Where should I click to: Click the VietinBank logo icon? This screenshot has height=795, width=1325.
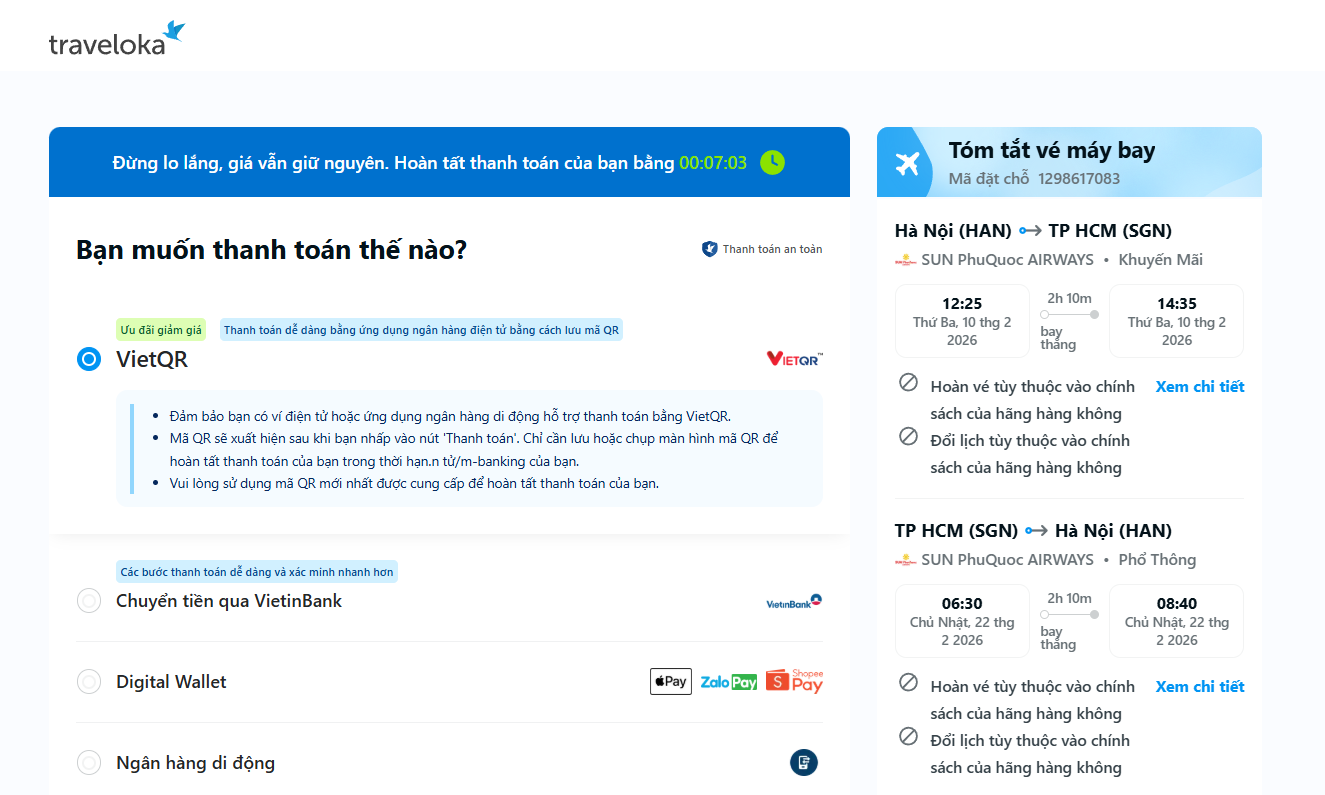(x=794, y=601)
